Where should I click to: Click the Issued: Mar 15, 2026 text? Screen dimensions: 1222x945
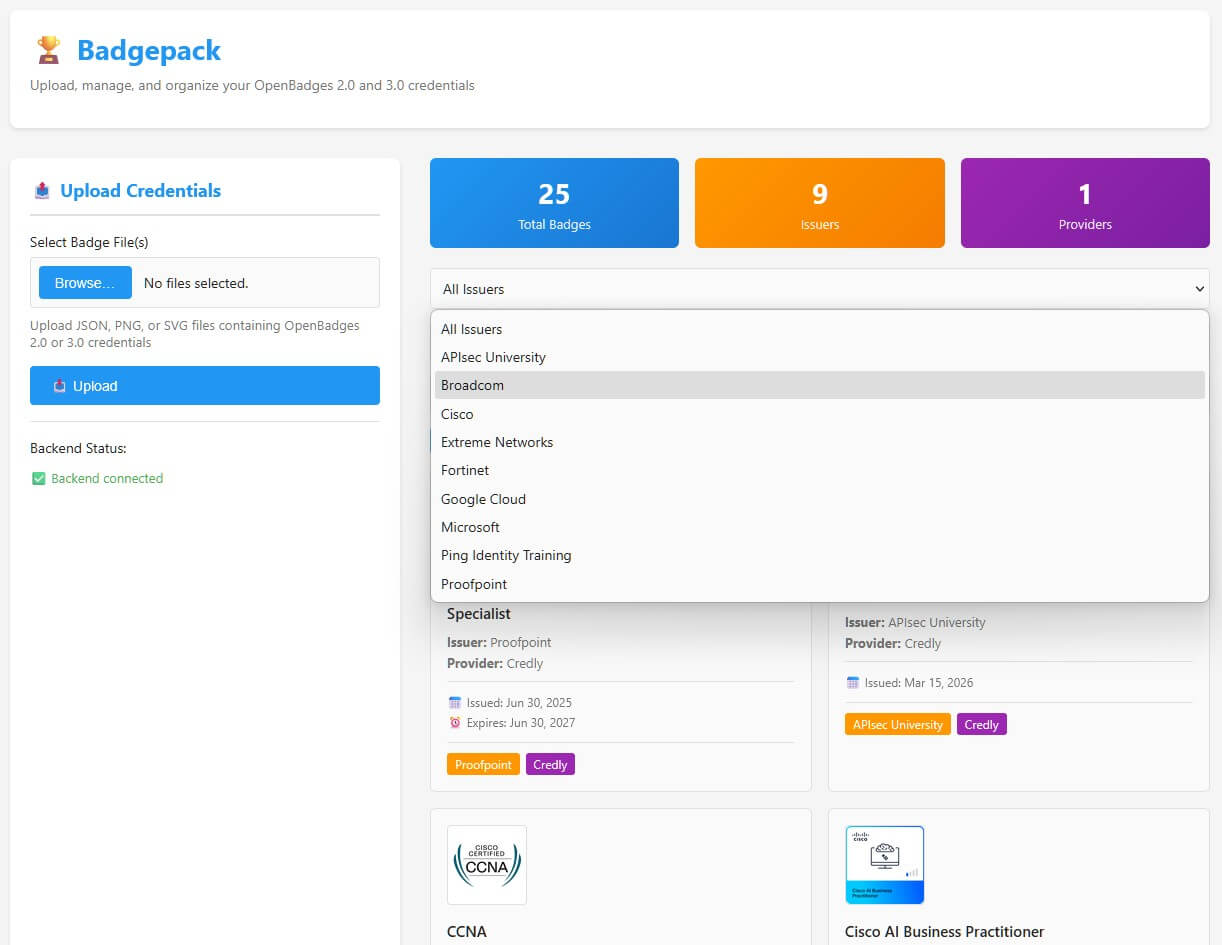click(x=919, y=682)
